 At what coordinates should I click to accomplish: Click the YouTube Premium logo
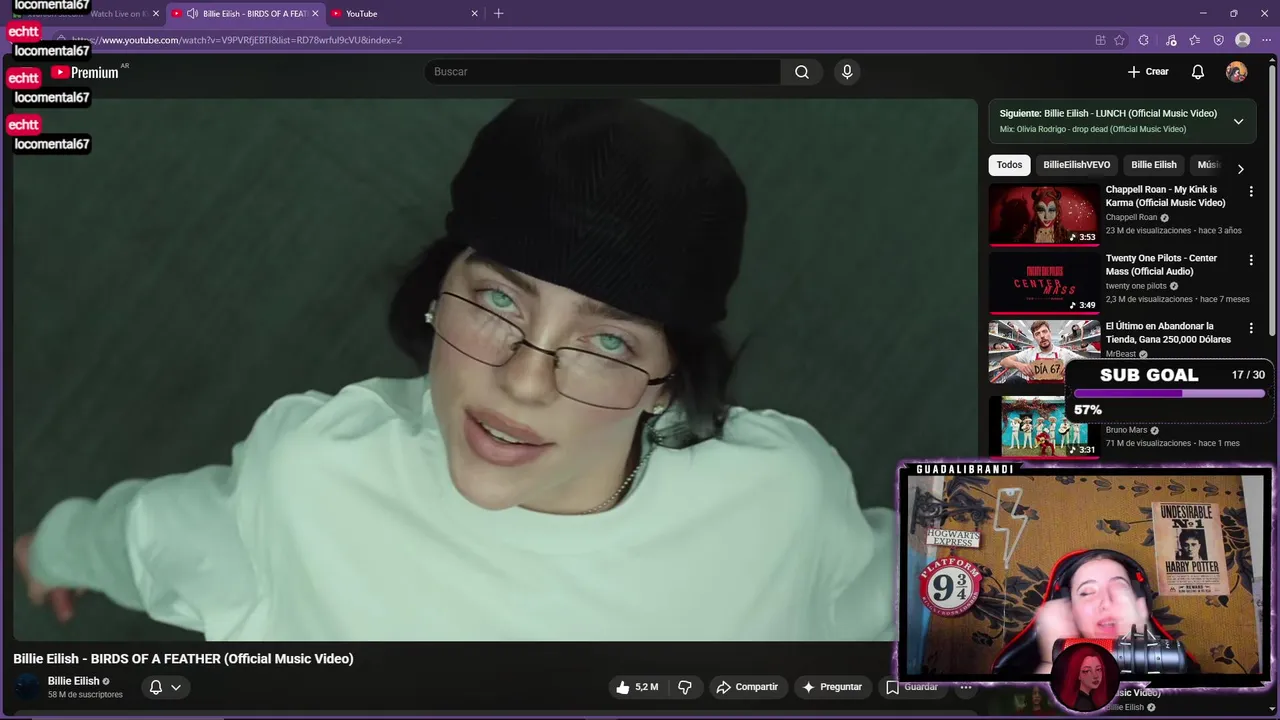tap(86, 72)
